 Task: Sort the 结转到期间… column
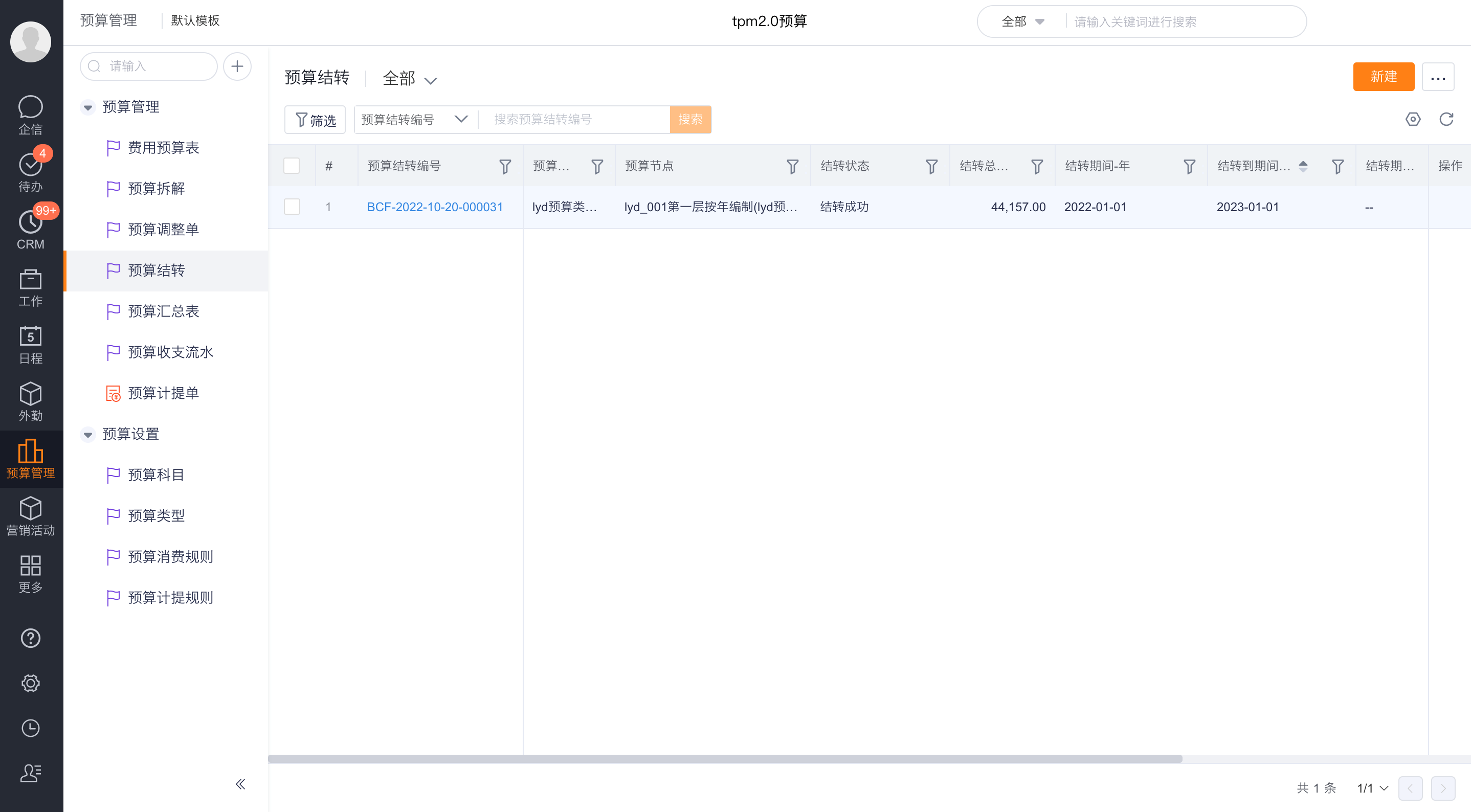click(1303, 166)
